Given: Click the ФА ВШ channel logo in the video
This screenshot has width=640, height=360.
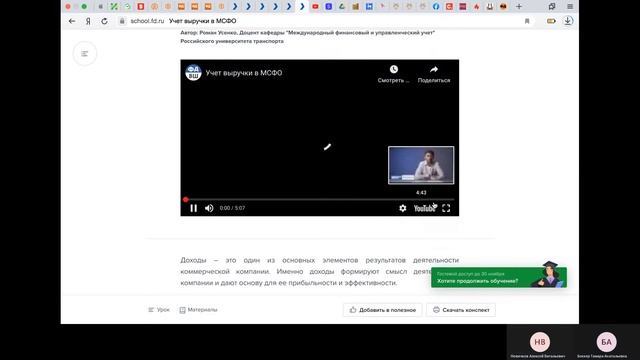Looking at the screenshot, I should 193,73.
